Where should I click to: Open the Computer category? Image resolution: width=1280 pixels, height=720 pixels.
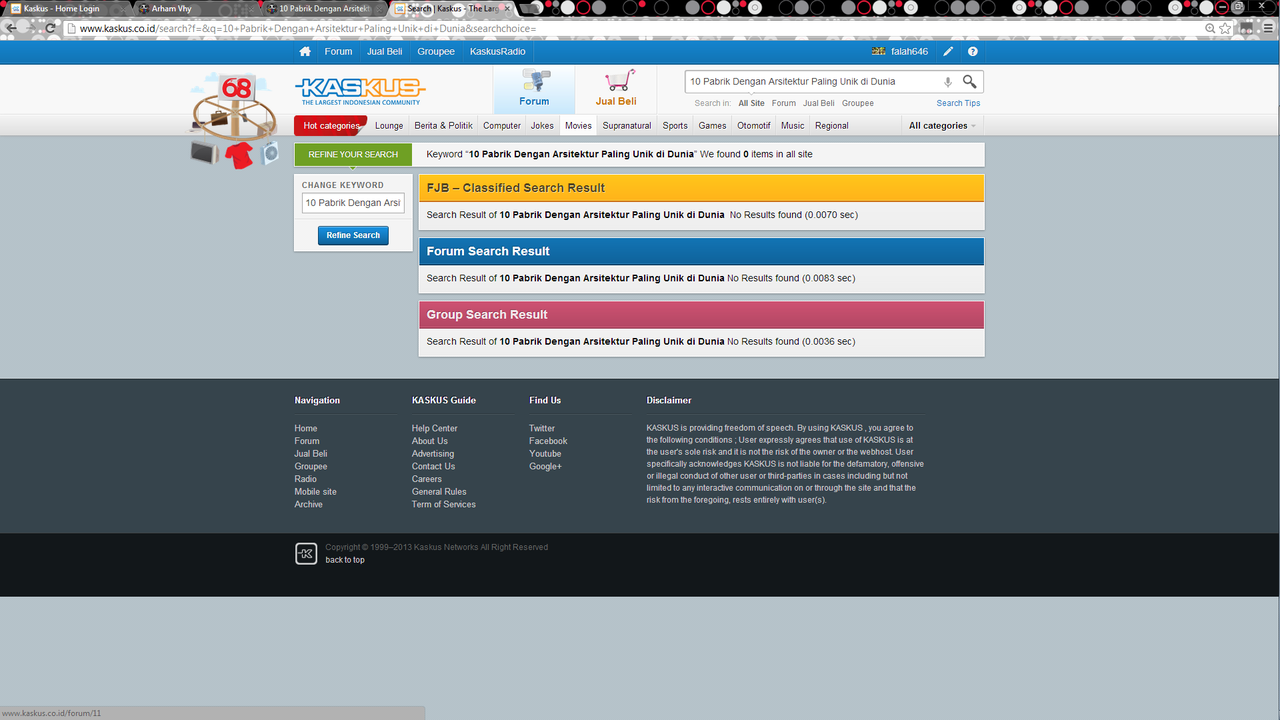click(x=502, y=126)
